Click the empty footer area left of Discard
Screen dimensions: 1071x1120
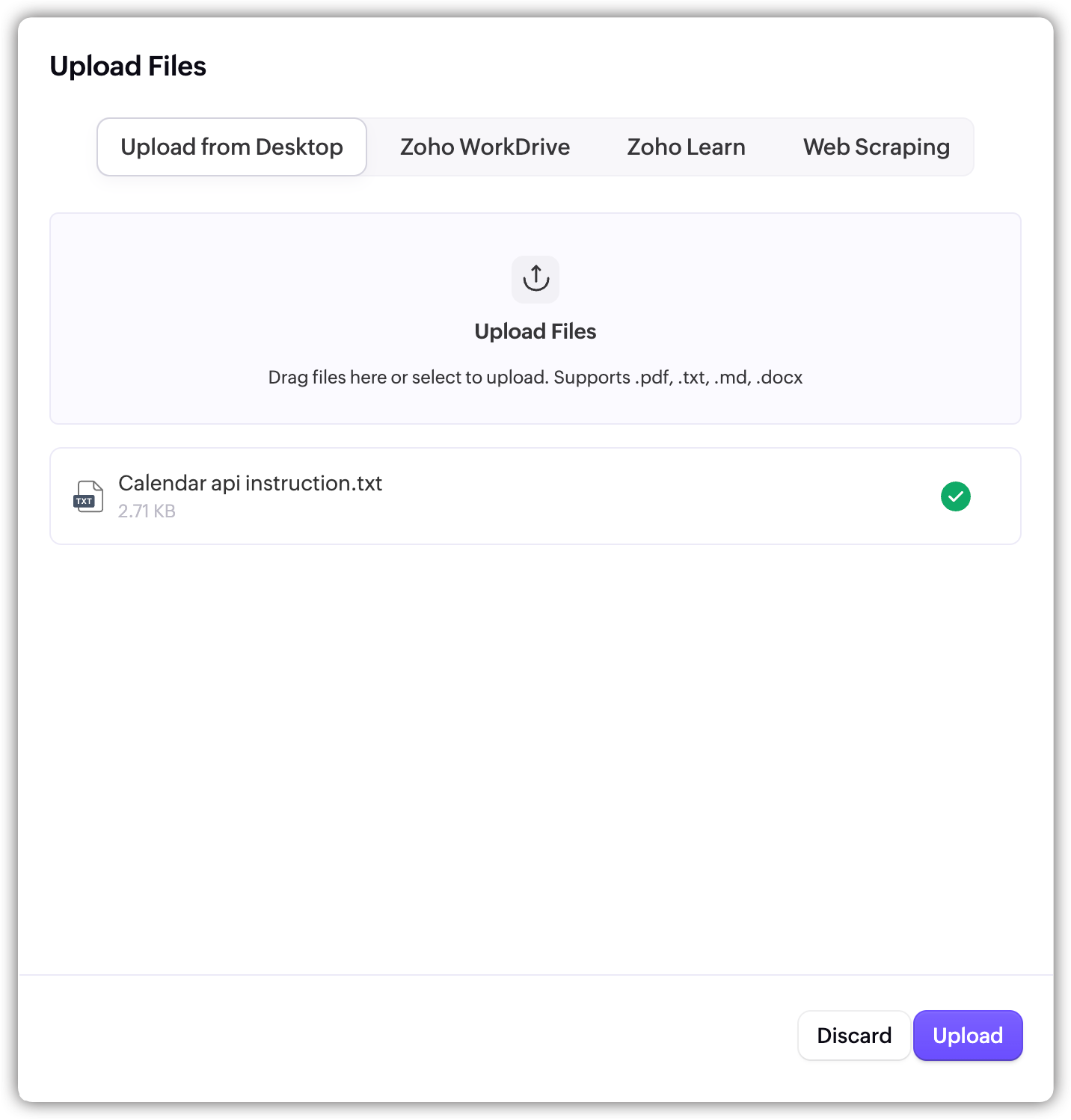coord(374,1036)
